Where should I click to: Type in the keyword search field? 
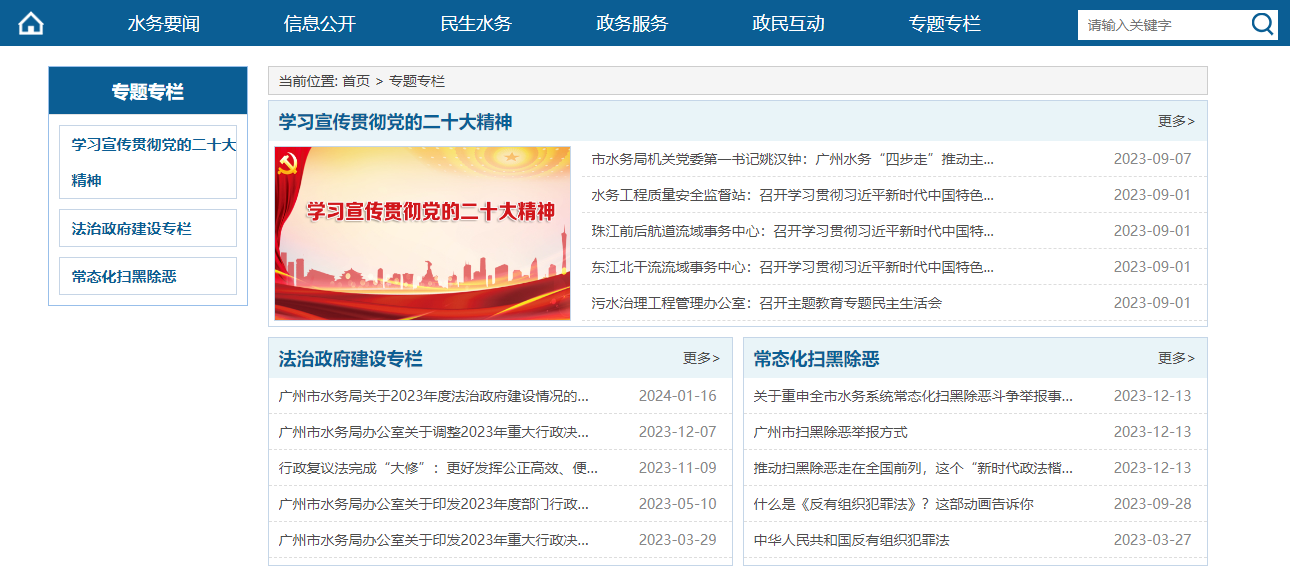pyautogui.click(x=1160, y=25)
